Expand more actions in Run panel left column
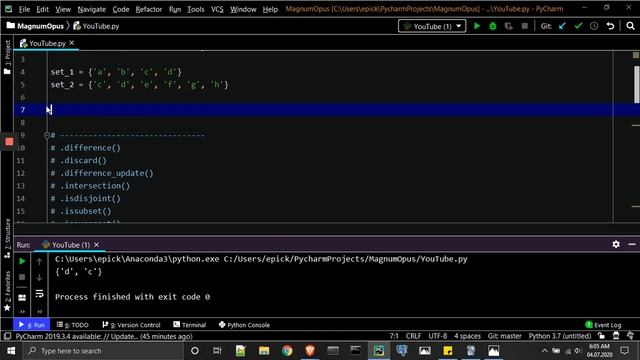 click(22, 311)
